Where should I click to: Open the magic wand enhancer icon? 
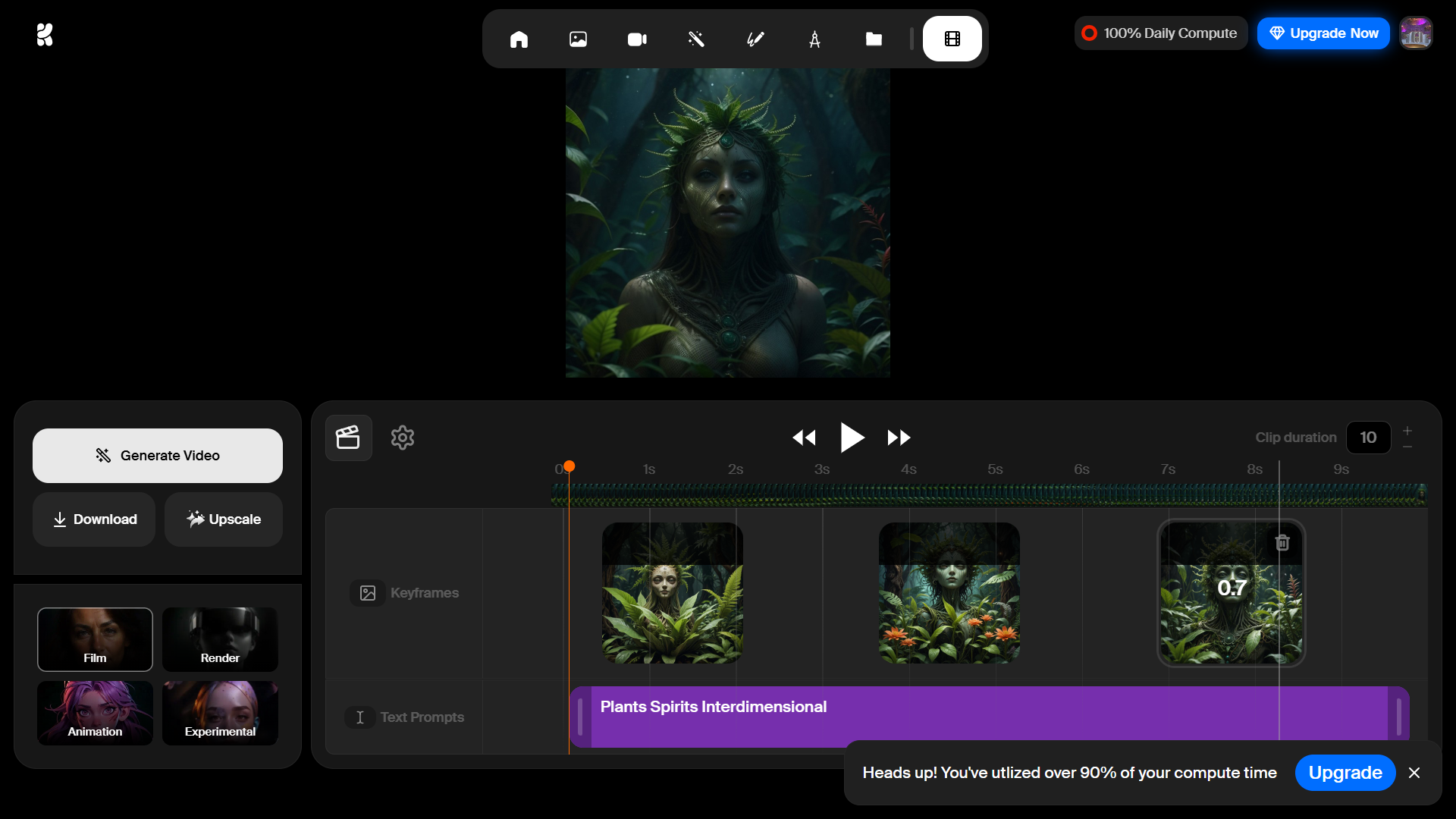(x=696, y=39)
